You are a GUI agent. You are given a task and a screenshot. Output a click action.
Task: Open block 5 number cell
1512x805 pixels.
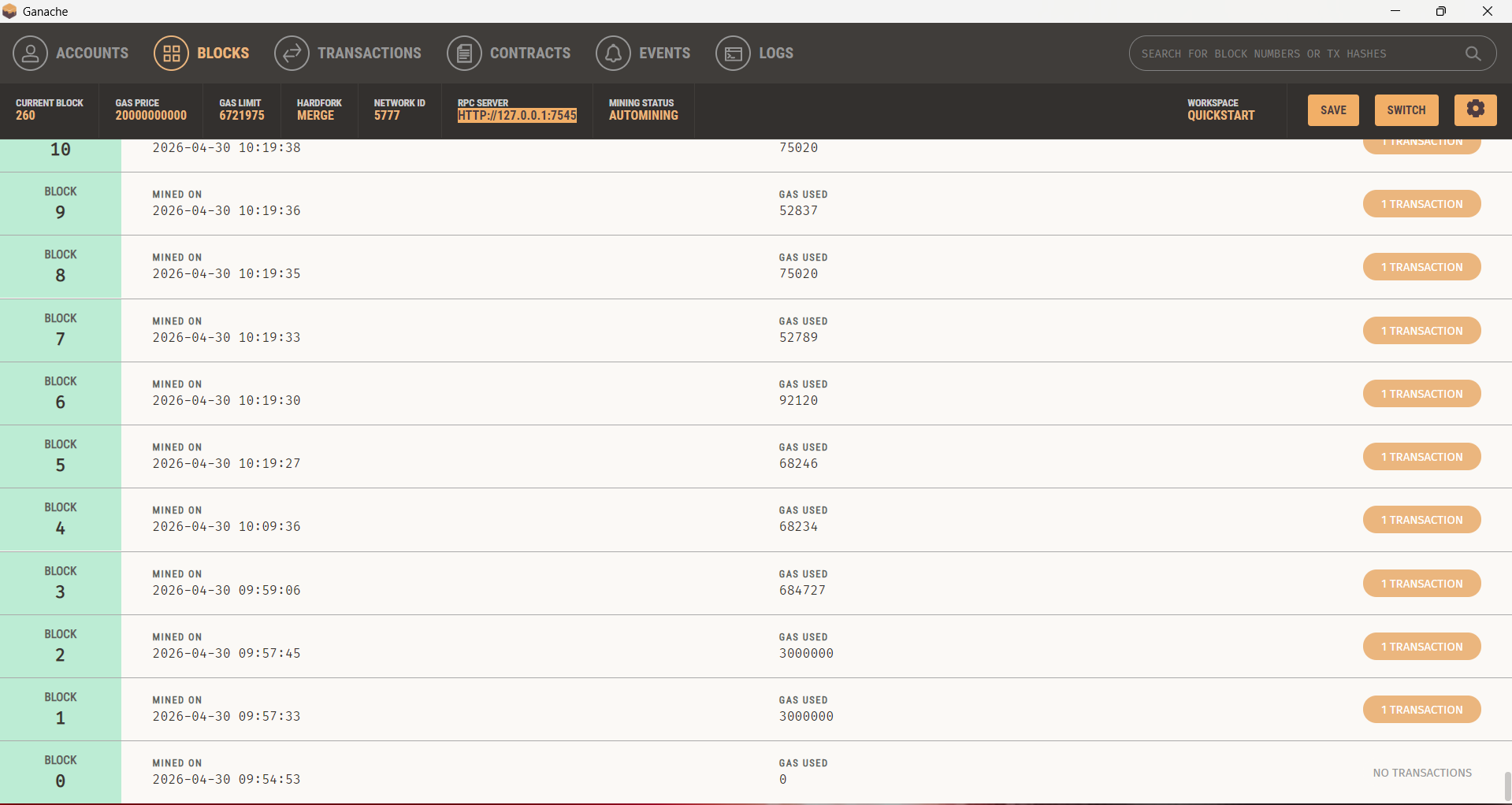click(61, 457)
